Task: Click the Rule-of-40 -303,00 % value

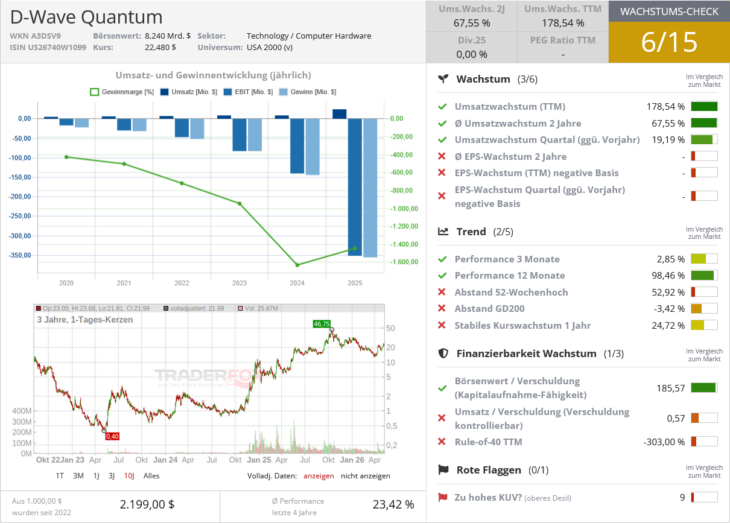Action: tap(664, 441)
